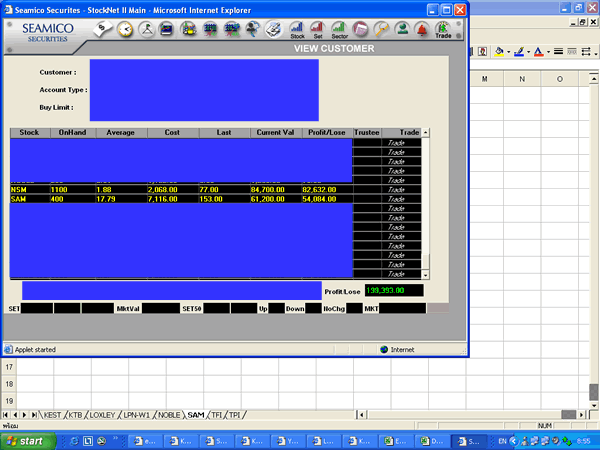Viewport: 600px width, 450px height.
Task: Click Excel Dash Style icon
Action: point(572,51)
